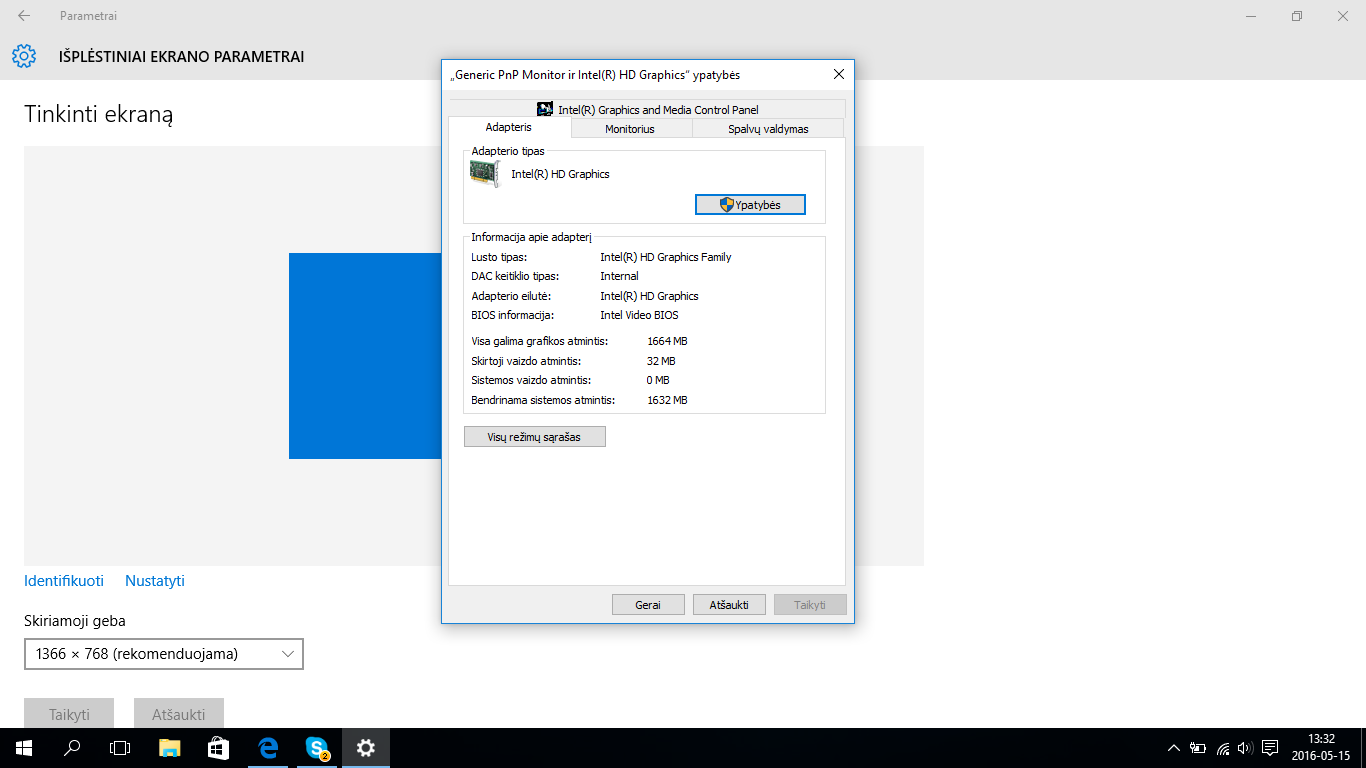The height and width of the screenshot is (768, 1366).
Task: Open taskbar search magnifier
Action: [x=72, y=747]
